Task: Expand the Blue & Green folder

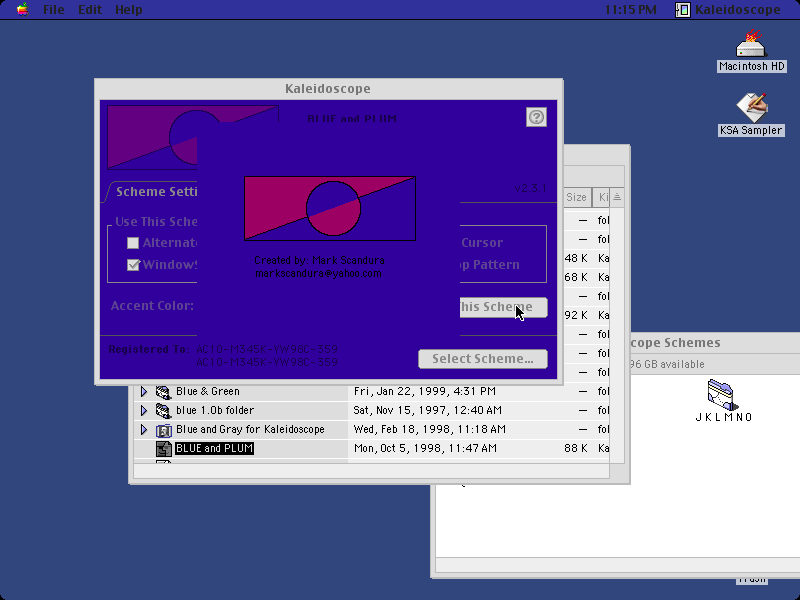Action: pos(143,391)
